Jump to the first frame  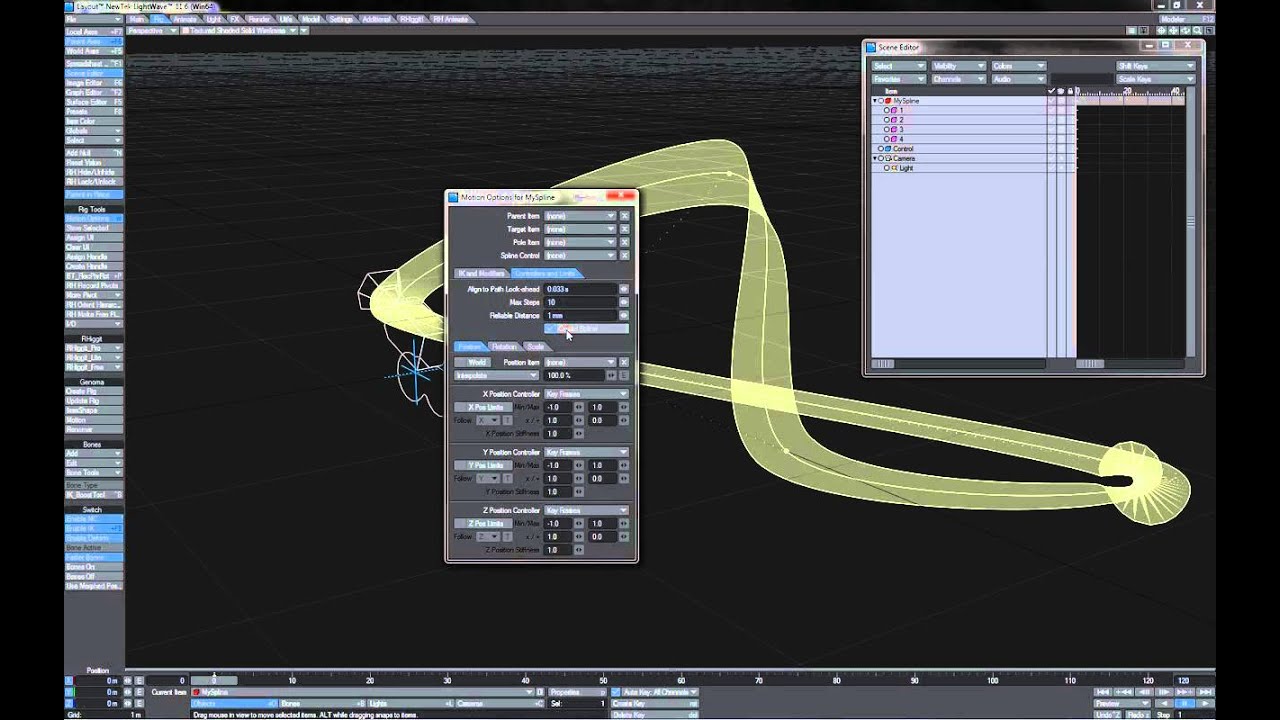(1103, 692)
